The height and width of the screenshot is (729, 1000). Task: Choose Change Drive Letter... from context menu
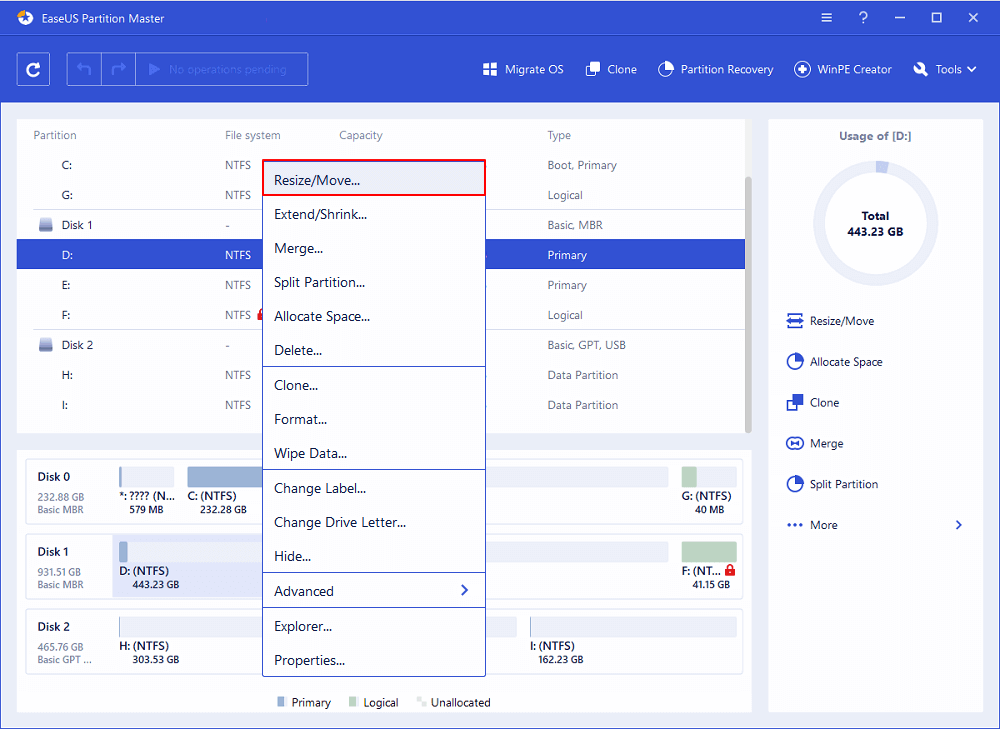coord(374,522)
